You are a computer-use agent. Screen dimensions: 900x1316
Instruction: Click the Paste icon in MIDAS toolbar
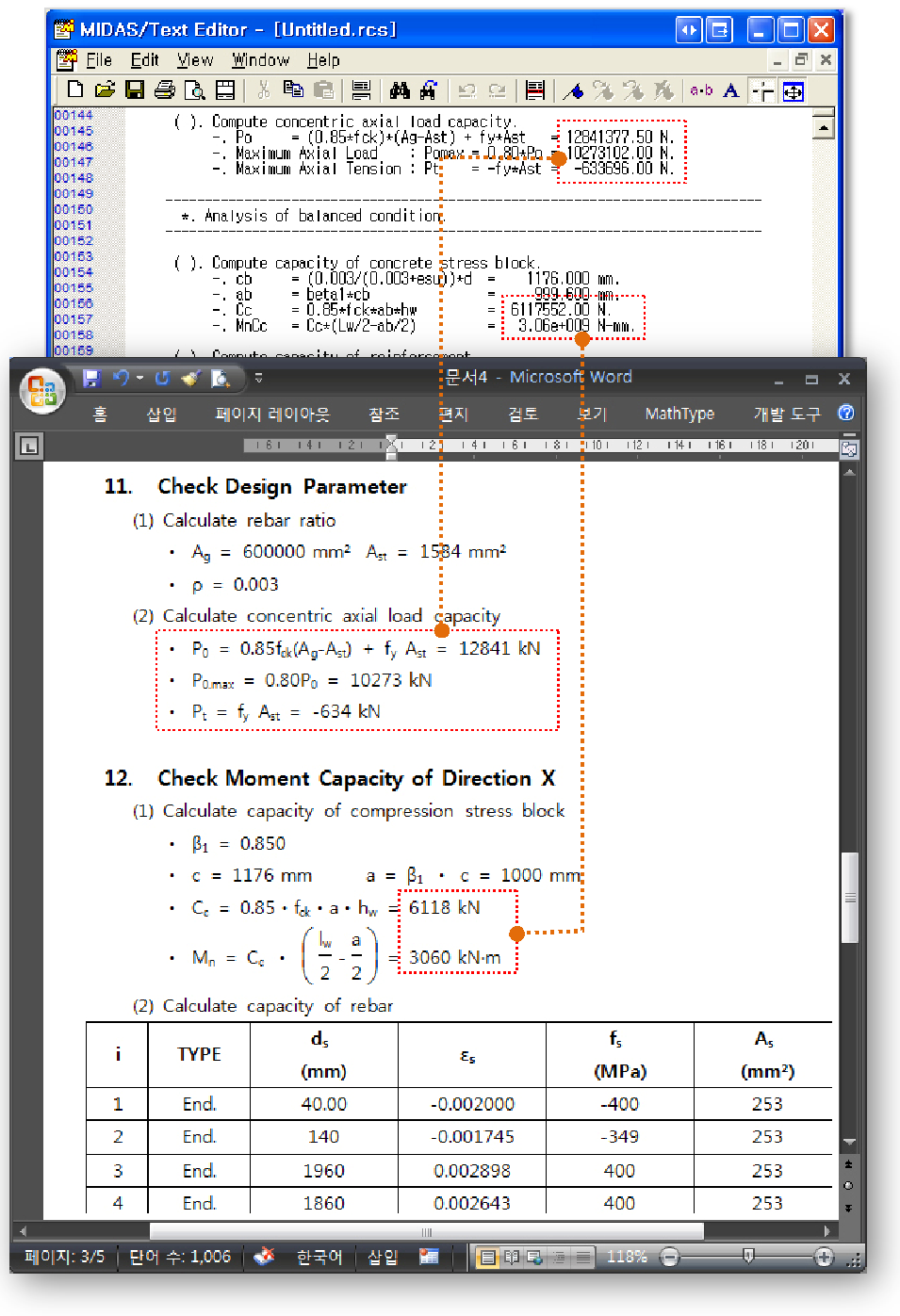click(x=323, y=89)
